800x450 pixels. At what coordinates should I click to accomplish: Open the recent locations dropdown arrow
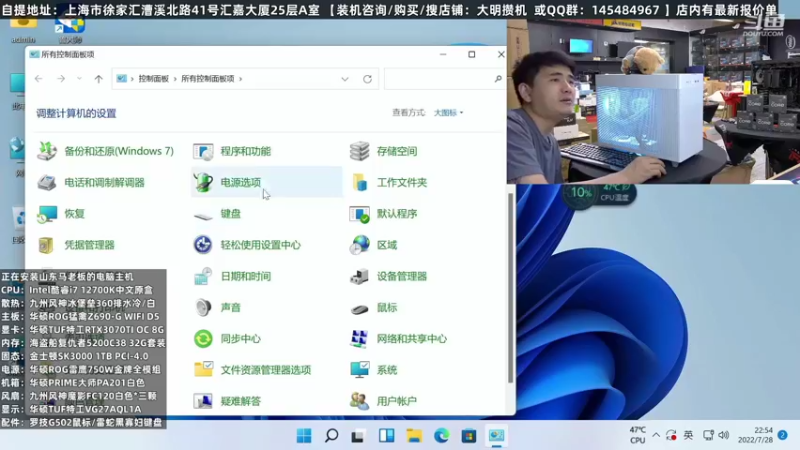79,79
